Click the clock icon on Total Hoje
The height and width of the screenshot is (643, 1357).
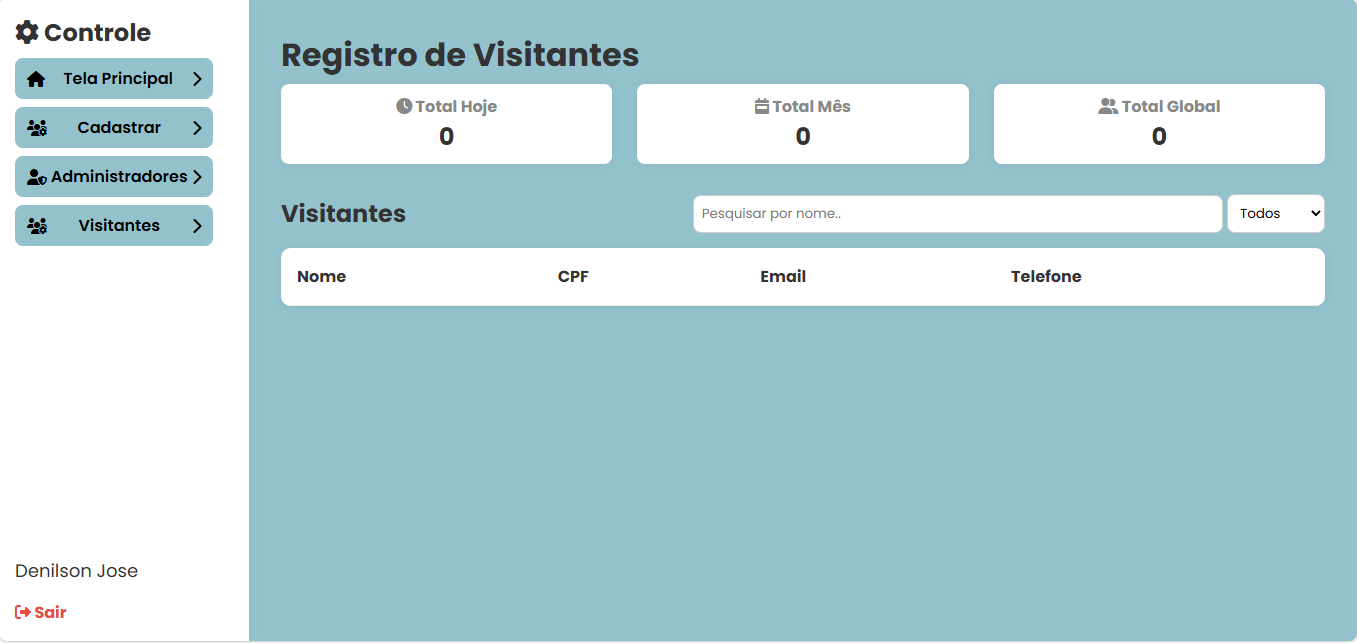pos(404,106)
